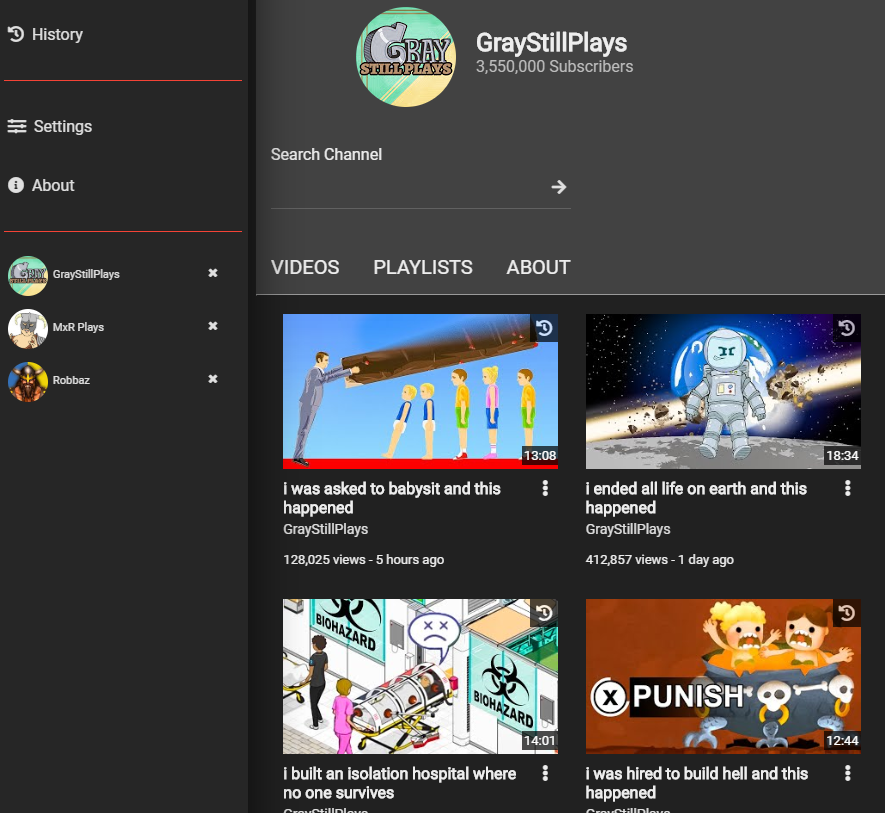Click the large GrayStillPlays channel logo

coord(406,57)
